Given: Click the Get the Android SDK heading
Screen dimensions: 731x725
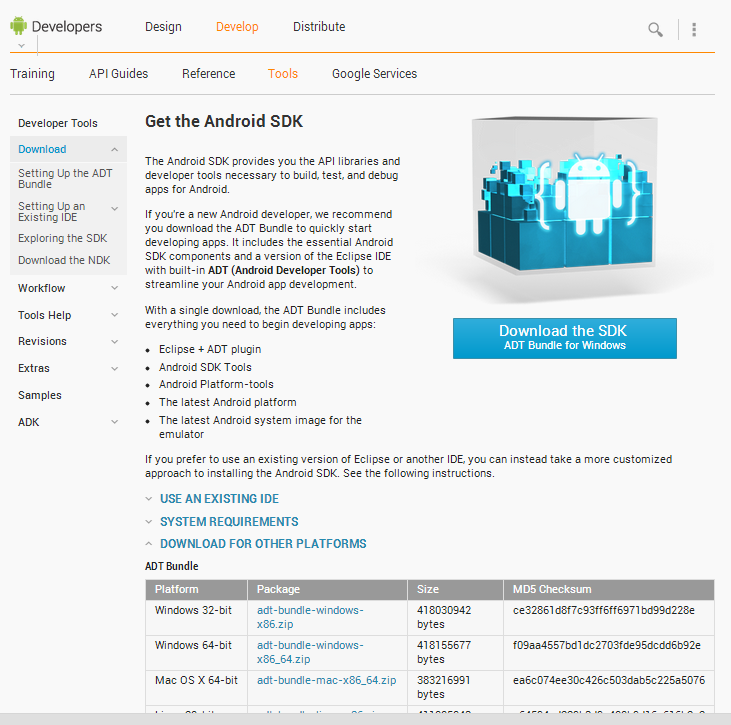Looking at the screenshot, I should pyautogui.click(x=224, y=121).
